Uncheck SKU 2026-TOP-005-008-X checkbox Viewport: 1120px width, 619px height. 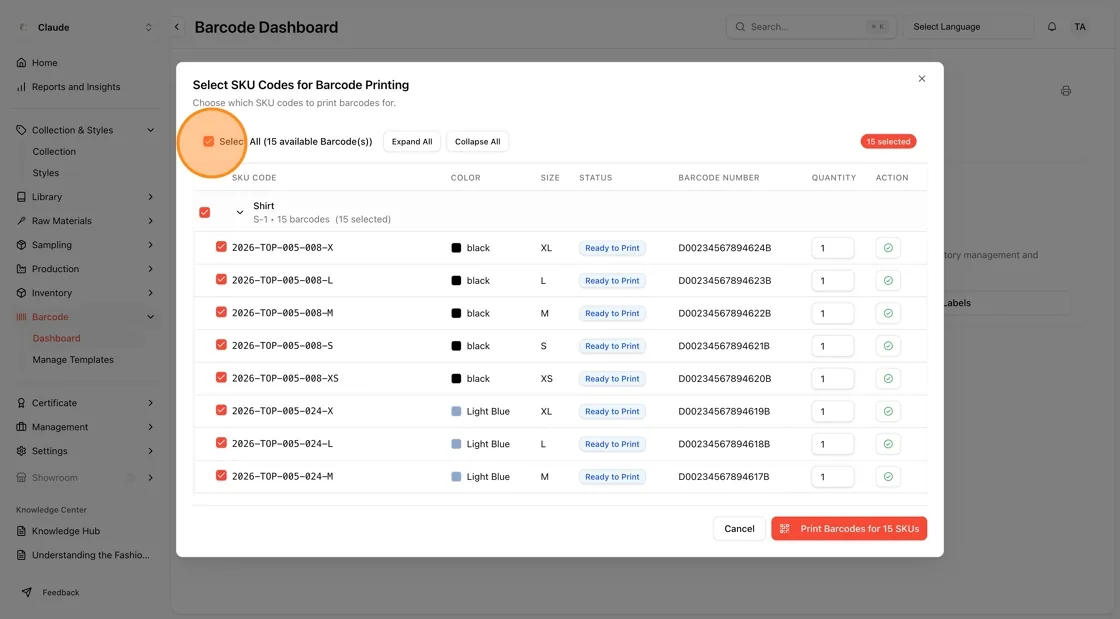[x=221, y=247]
